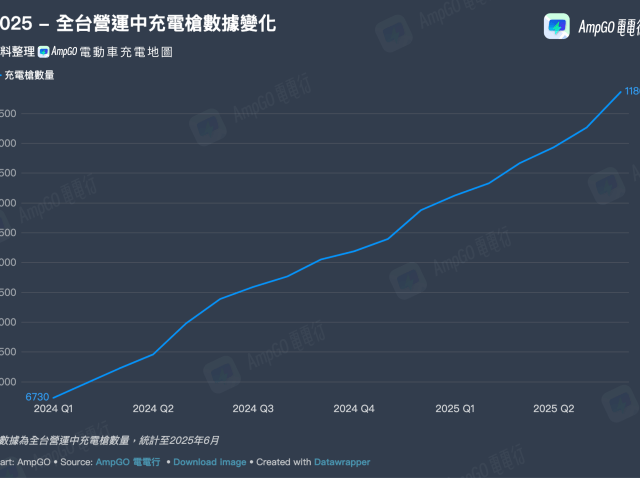Viewport: 640px width, 478px height.
Task: Select the 2024 Q4 axis label
Action: pyautogui.click(x=354, y=409)
